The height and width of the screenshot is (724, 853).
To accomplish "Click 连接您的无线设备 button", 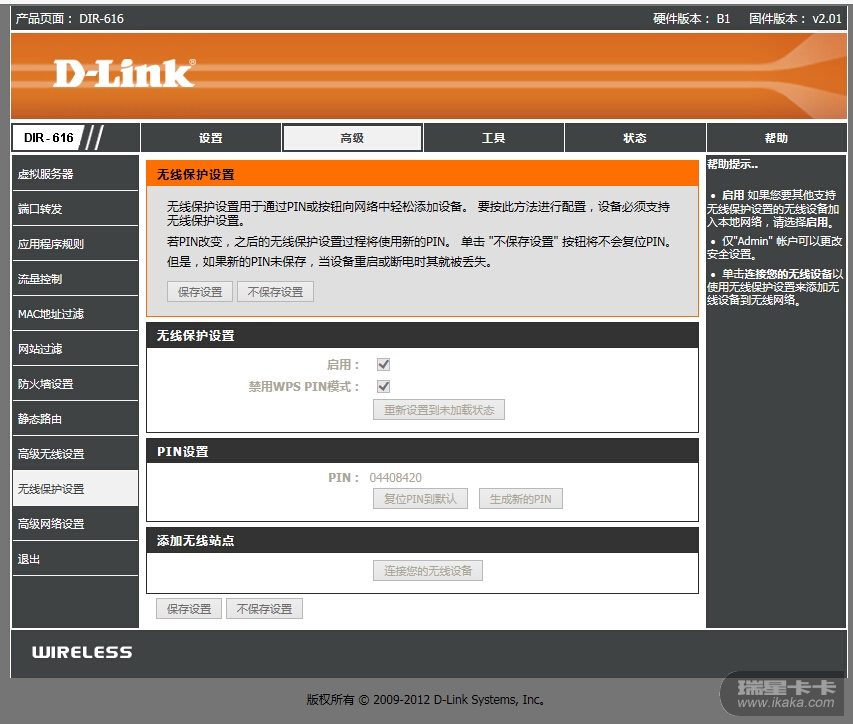I will (x=428, y=571).
